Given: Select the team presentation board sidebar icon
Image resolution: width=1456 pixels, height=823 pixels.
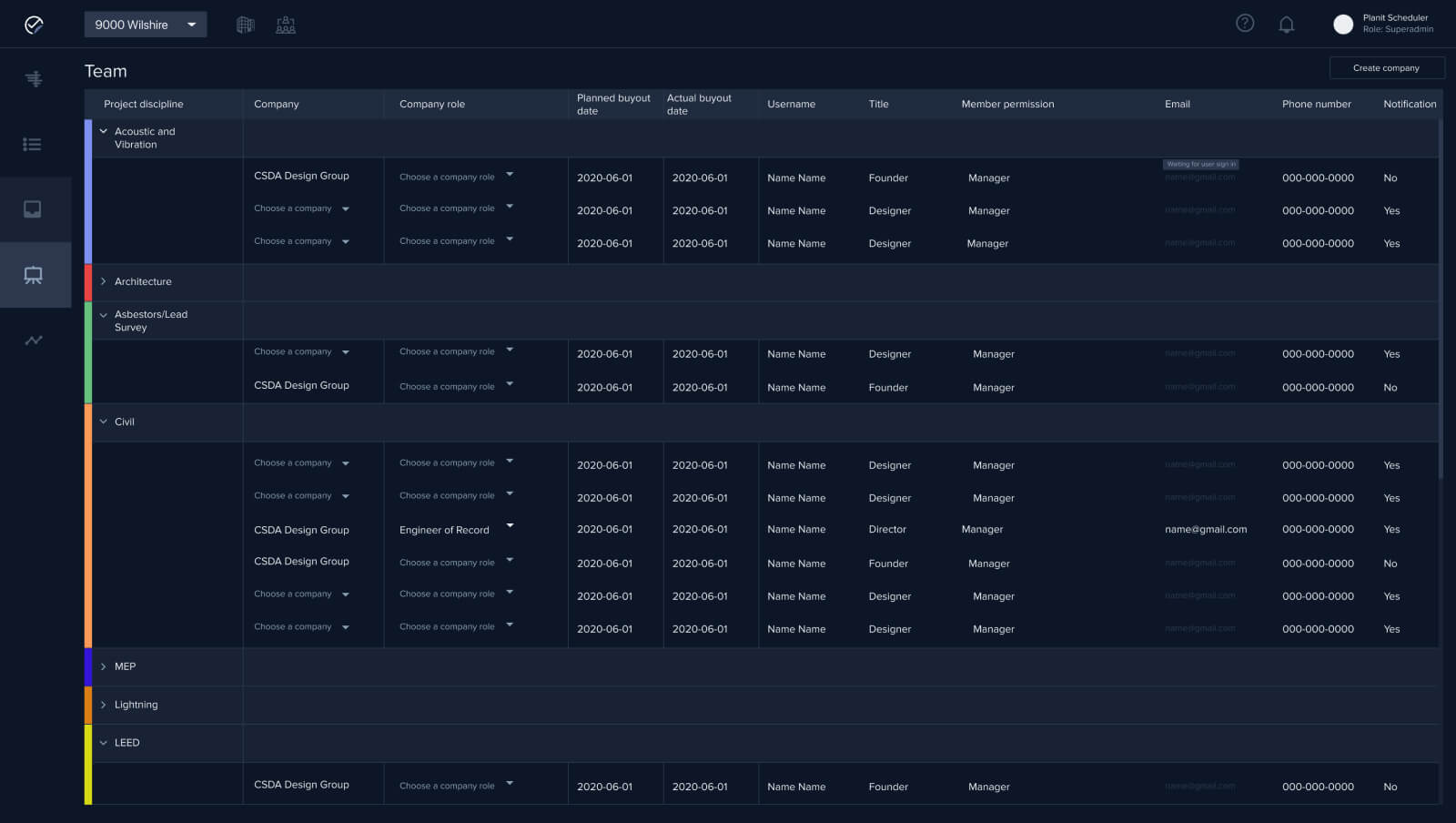Looking at the screenshot, I should pos(34,275).
